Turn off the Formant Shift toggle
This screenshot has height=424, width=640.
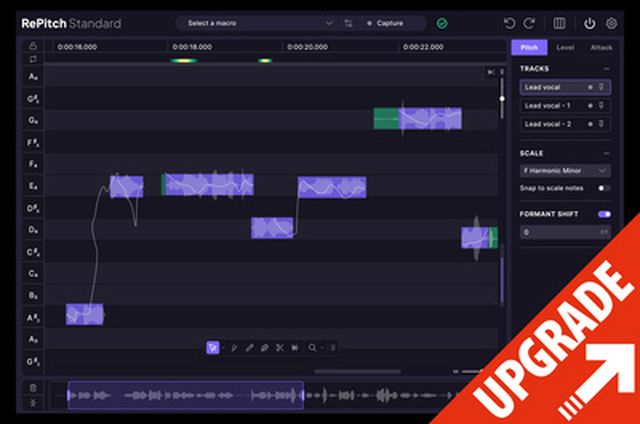(x=604, y=214)
